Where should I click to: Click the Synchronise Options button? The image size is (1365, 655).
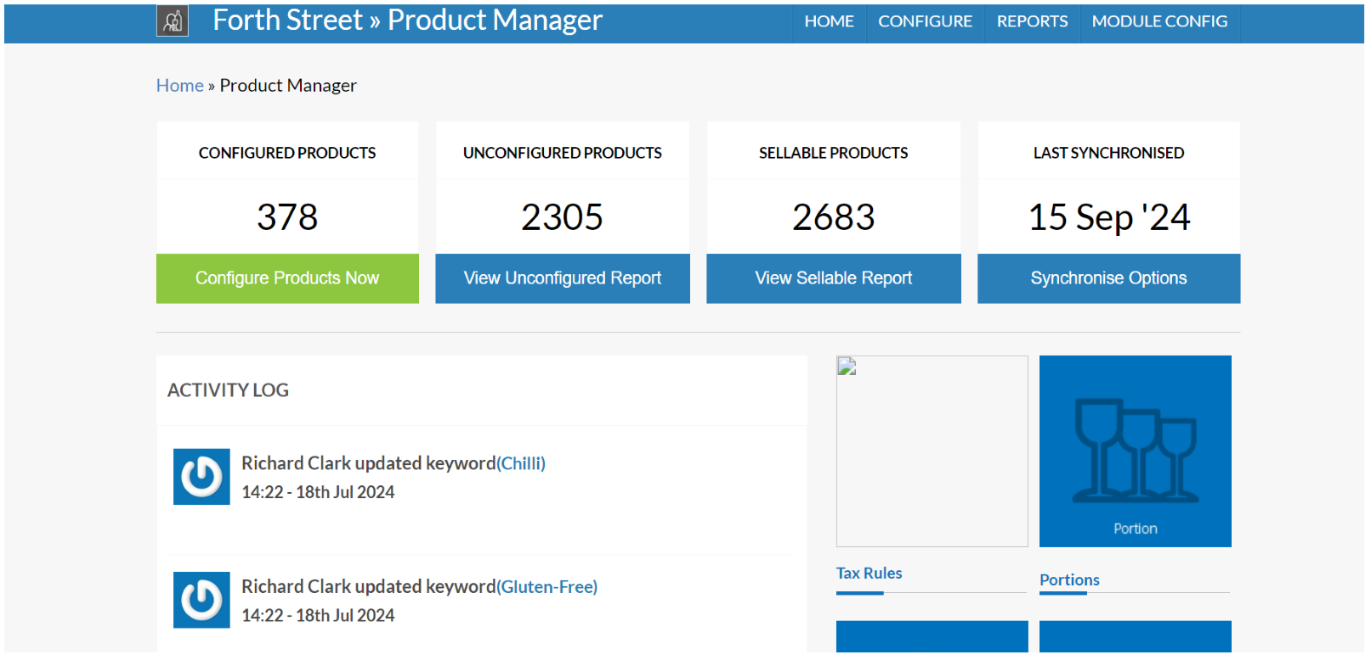click(1108, 278)
